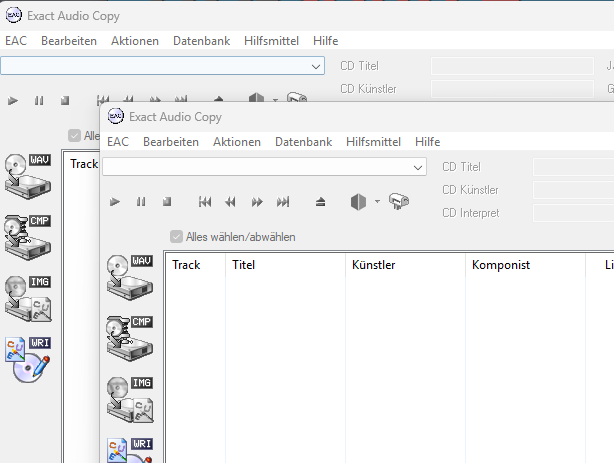
Task: Click Play in the front EAC window
Action: click(115, 202)
